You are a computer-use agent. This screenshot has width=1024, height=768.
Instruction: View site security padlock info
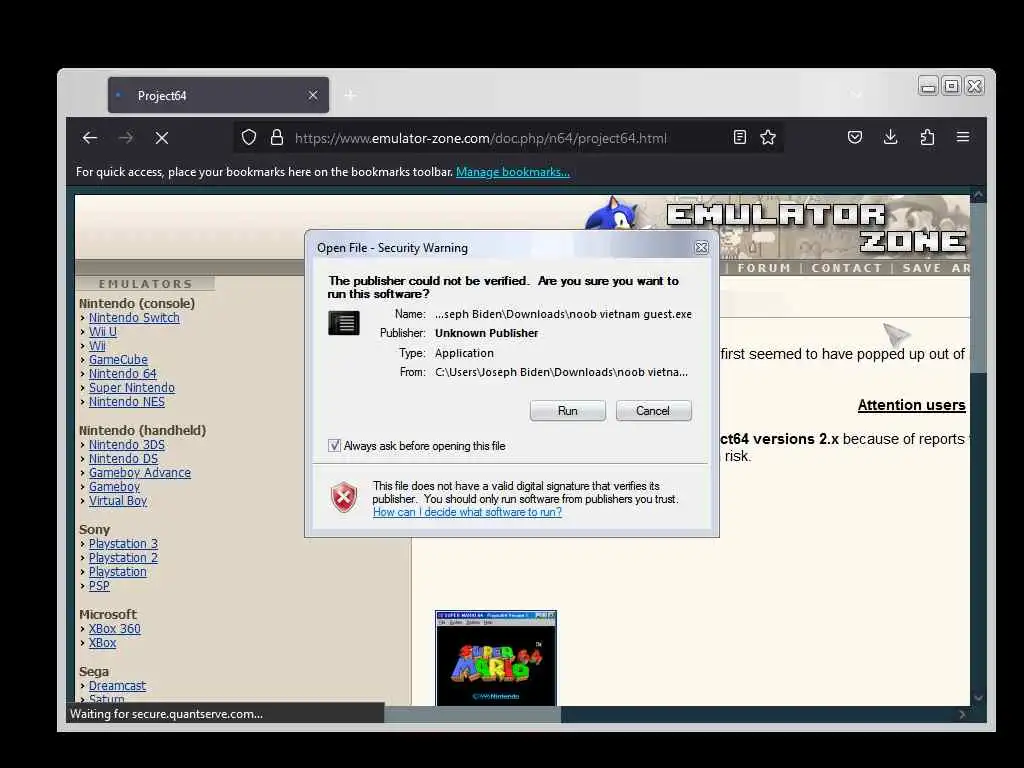(x=277, y=138)
